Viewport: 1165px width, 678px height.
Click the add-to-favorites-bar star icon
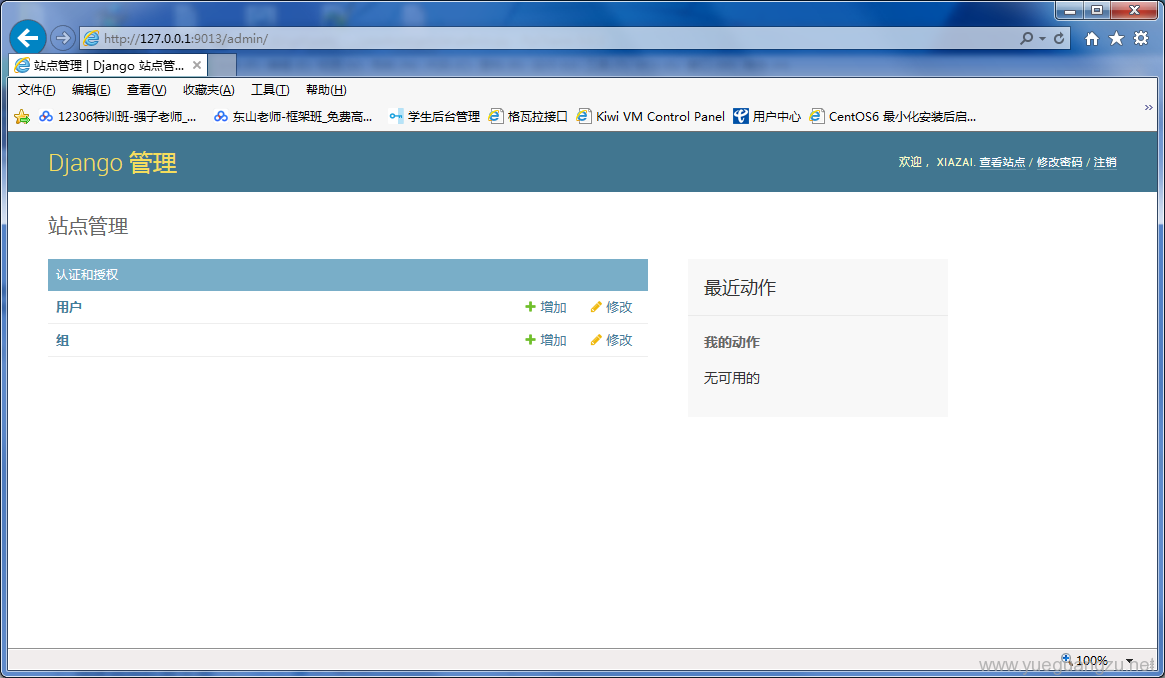point(22,117)
